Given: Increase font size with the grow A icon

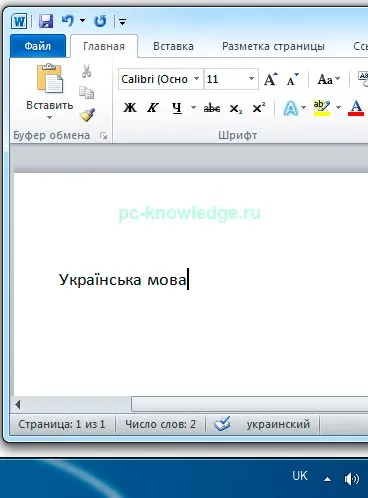Looking at the screenshot, I should tap(271, 79).
